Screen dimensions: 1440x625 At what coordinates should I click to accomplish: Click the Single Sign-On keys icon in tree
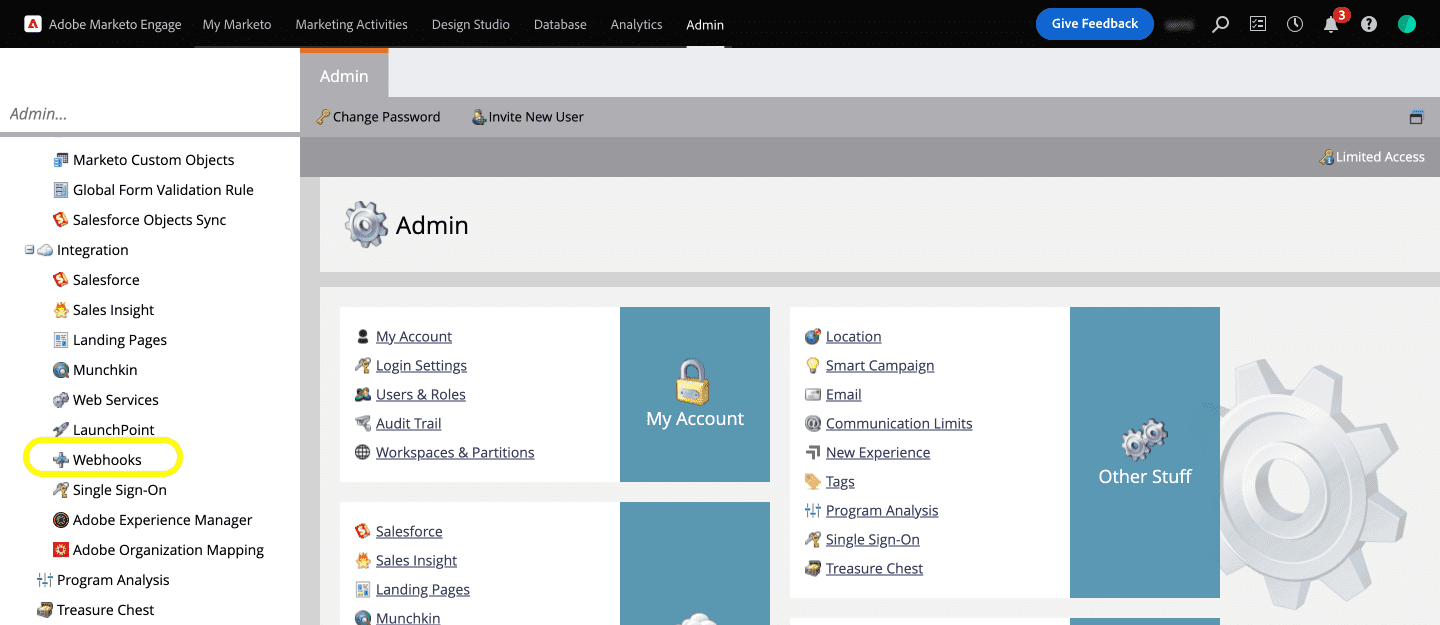pos(61,490)
